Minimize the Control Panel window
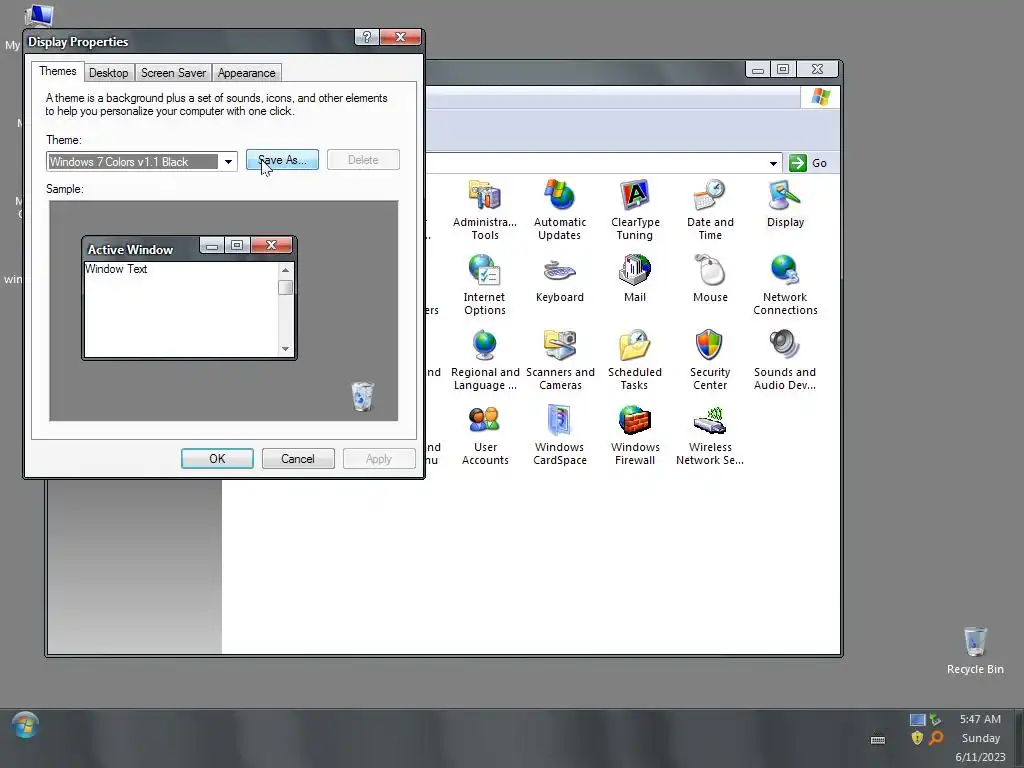1024x768 pixels. click(x=758, y=69)
